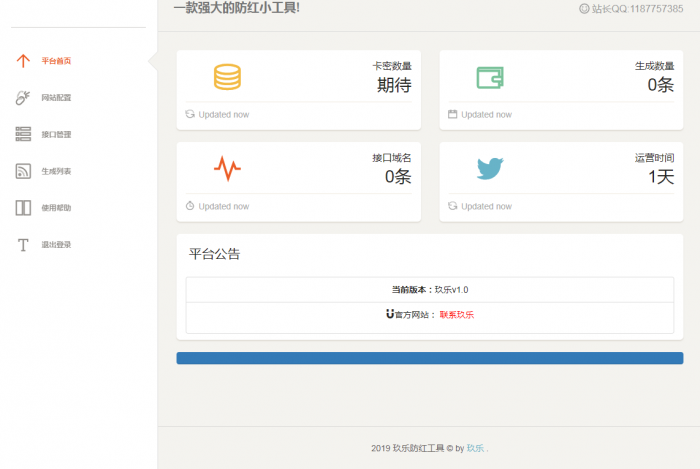Click the stopwatch icon under 接口域名
The width and height of the screenshot is (700, 469).
point(190,206)
